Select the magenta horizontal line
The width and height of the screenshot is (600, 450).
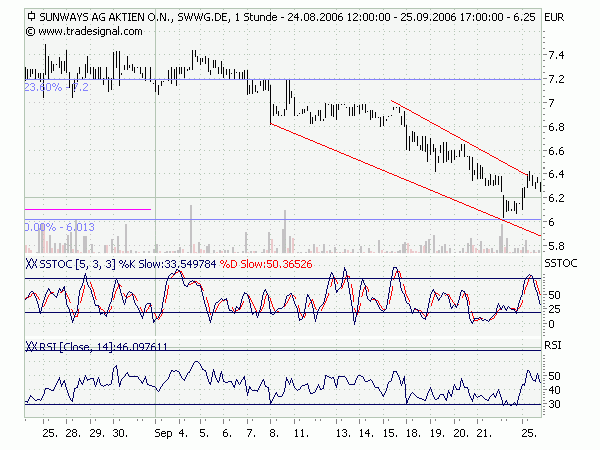point(88,209)
